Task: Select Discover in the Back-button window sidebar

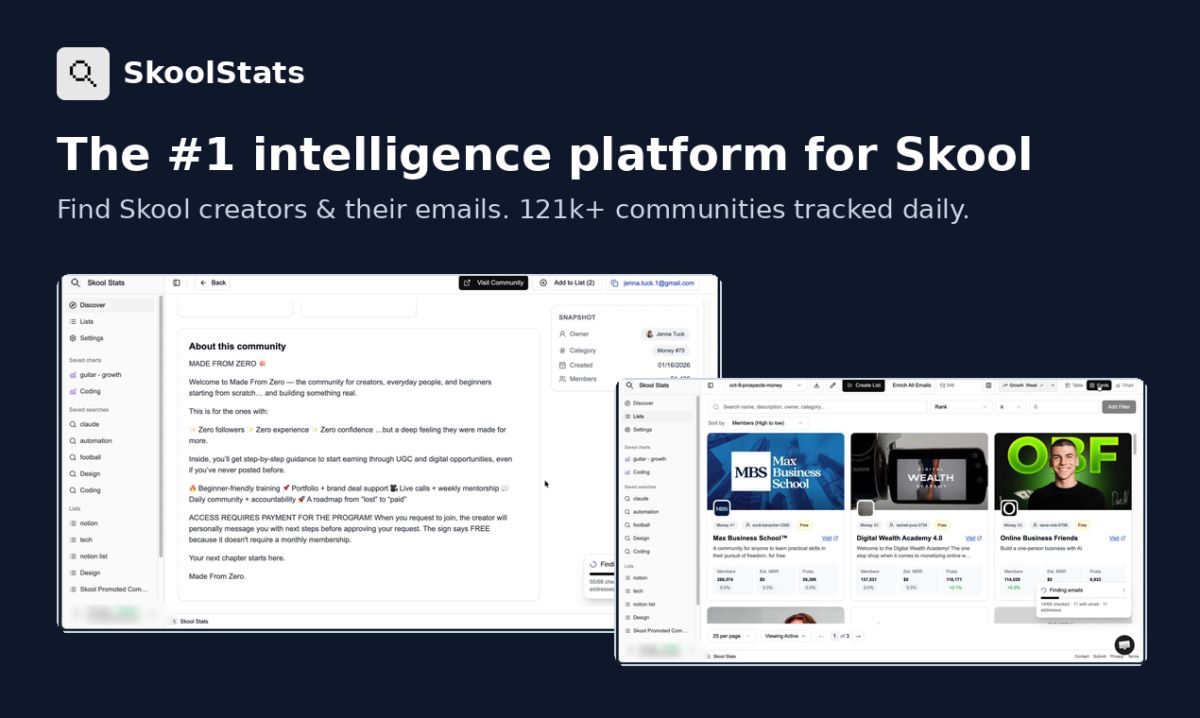Action: tap(110, 305)
